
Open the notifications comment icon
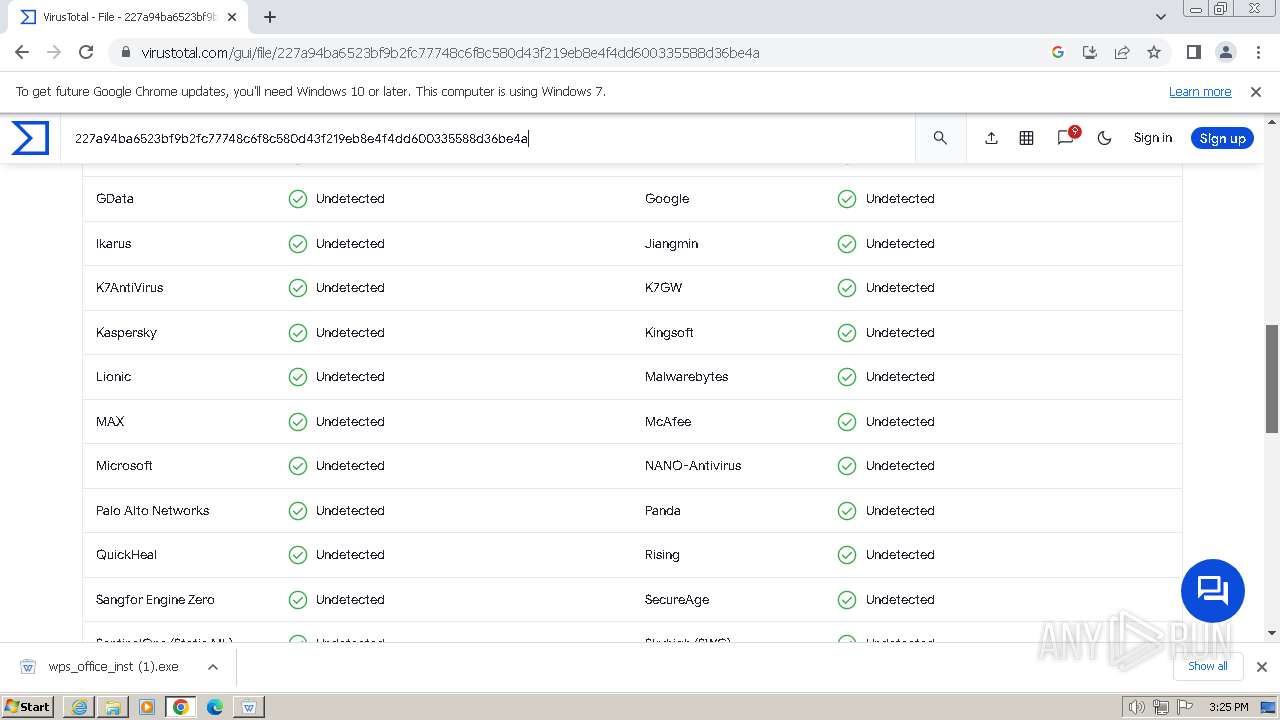pos(1066,138)
